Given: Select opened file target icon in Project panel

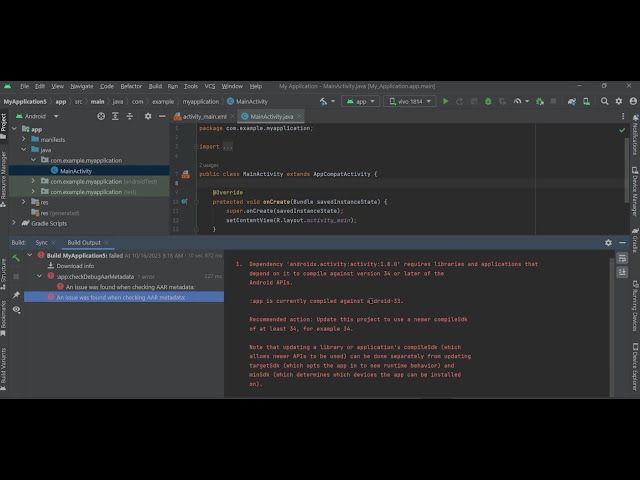Looking at the screenshot, I should click(101, 116).
